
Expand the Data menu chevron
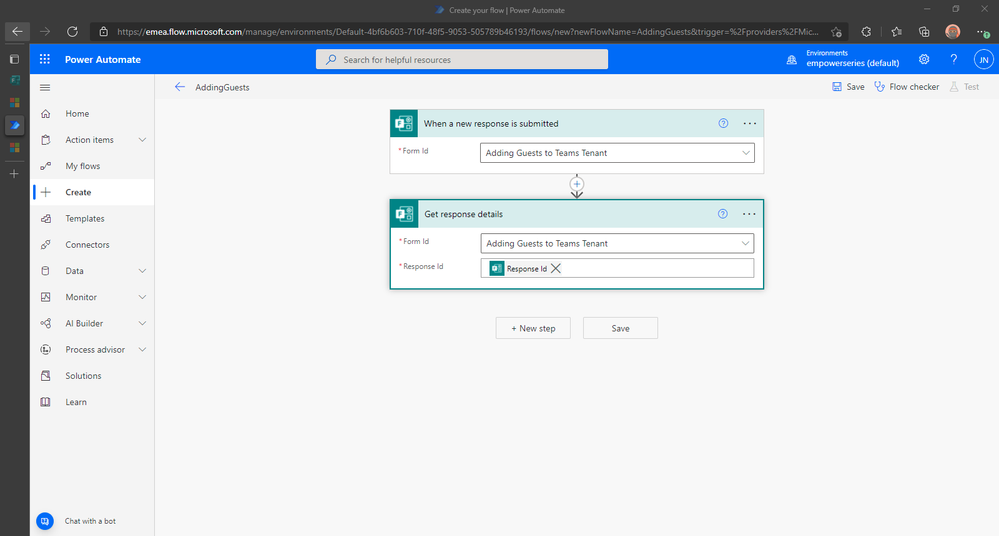tap(142, 271)
